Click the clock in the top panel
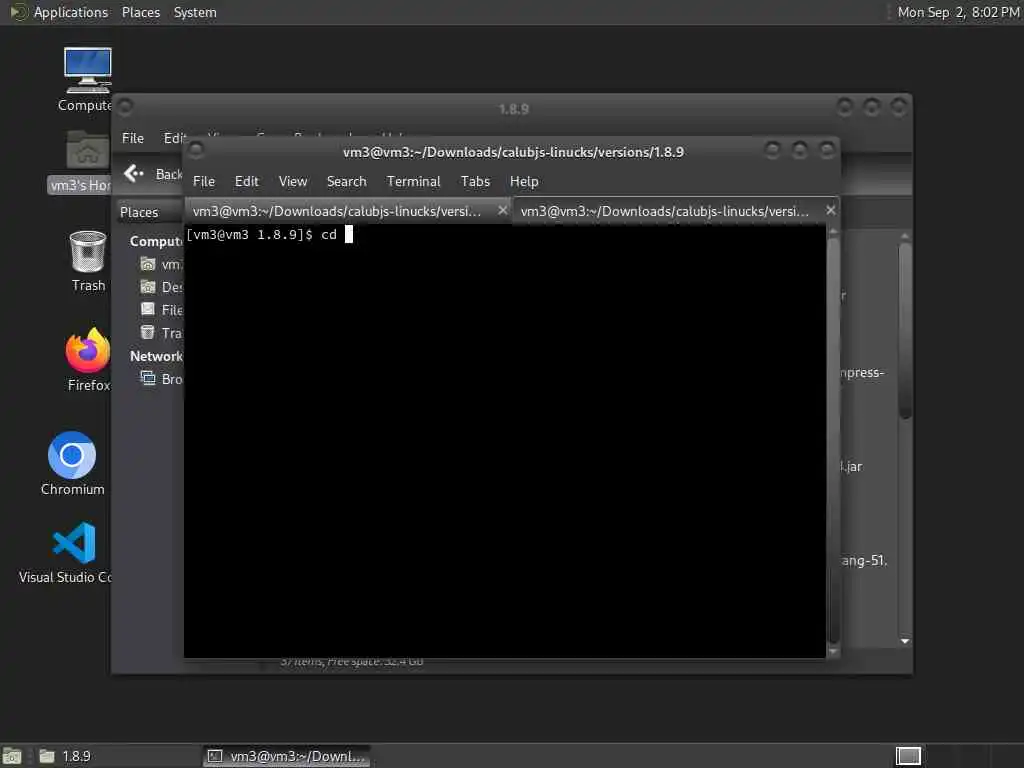Screen dimensions: 1024x768 [x=958, y=12]
